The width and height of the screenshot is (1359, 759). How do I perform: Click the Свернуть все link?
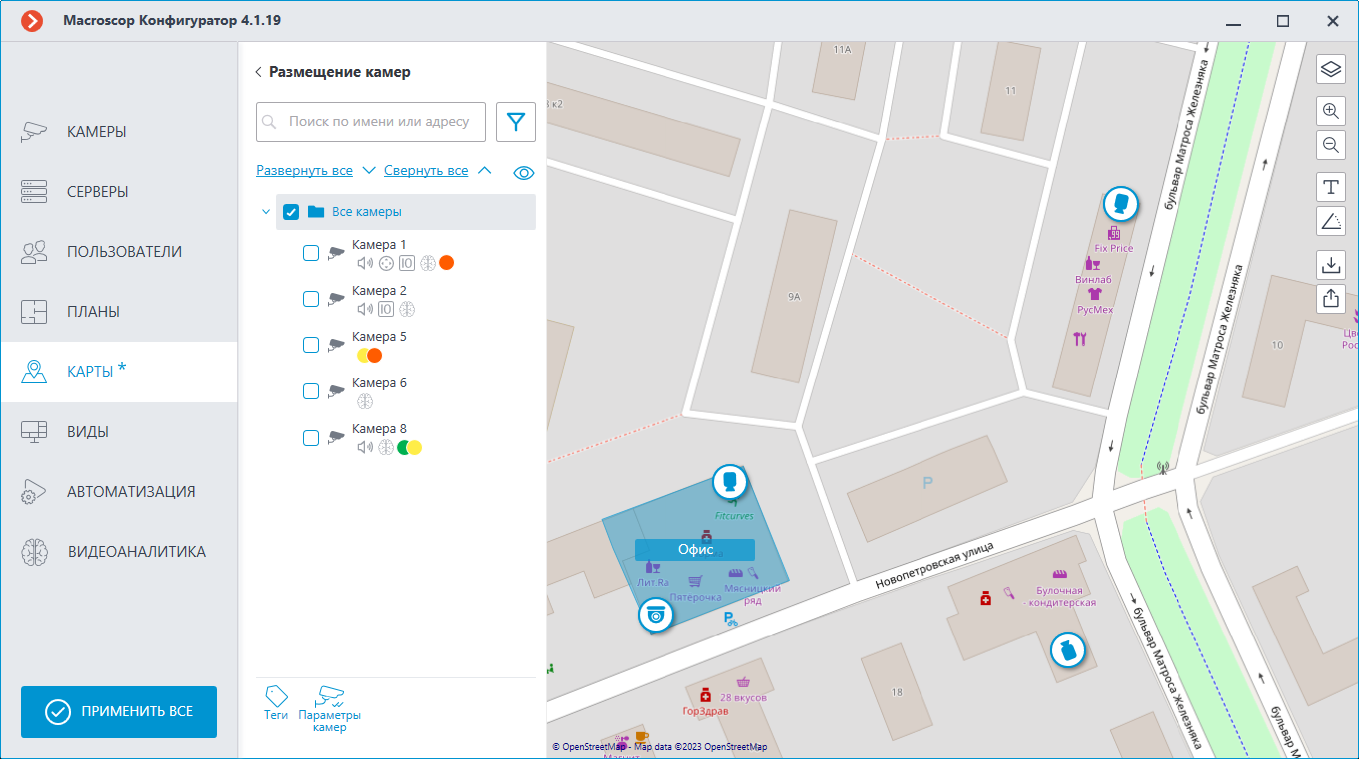(426, 171)
